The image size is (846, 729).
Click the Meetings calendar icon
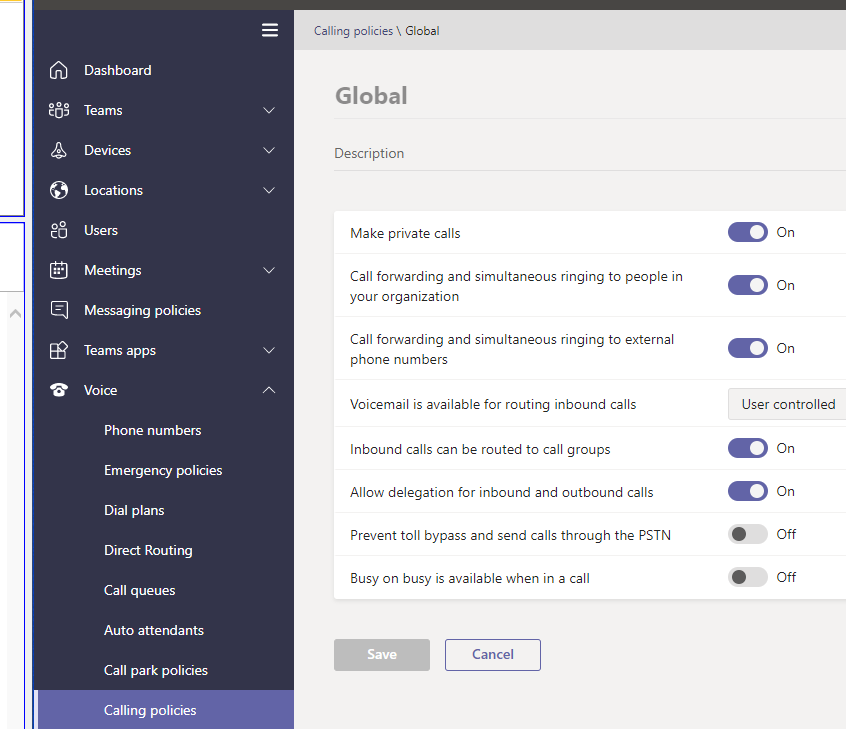(x=59, y=270)
